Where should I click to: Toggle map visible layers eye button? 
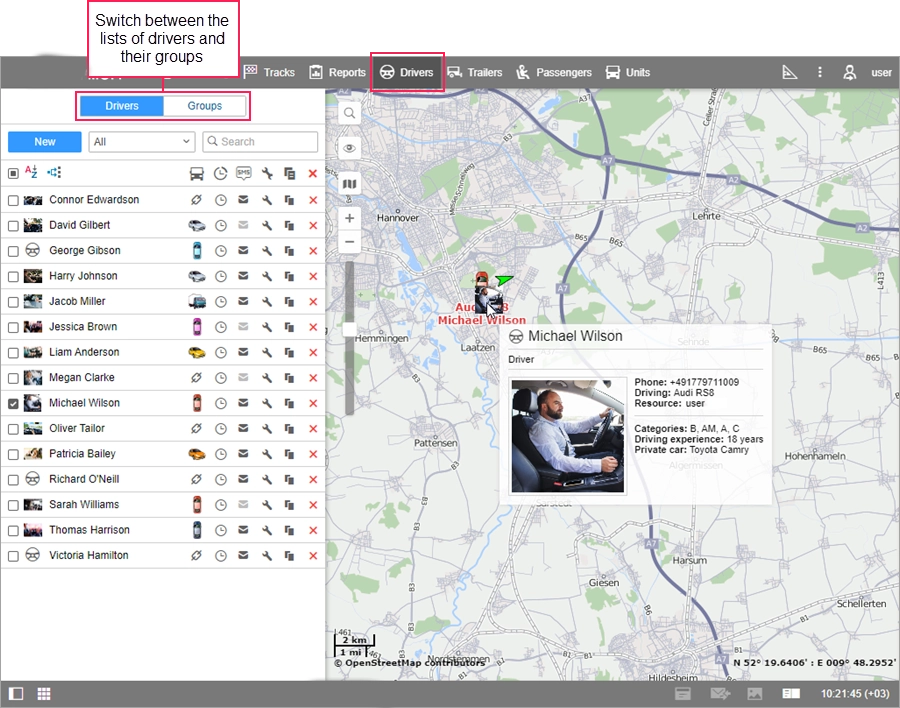[349, 148]
